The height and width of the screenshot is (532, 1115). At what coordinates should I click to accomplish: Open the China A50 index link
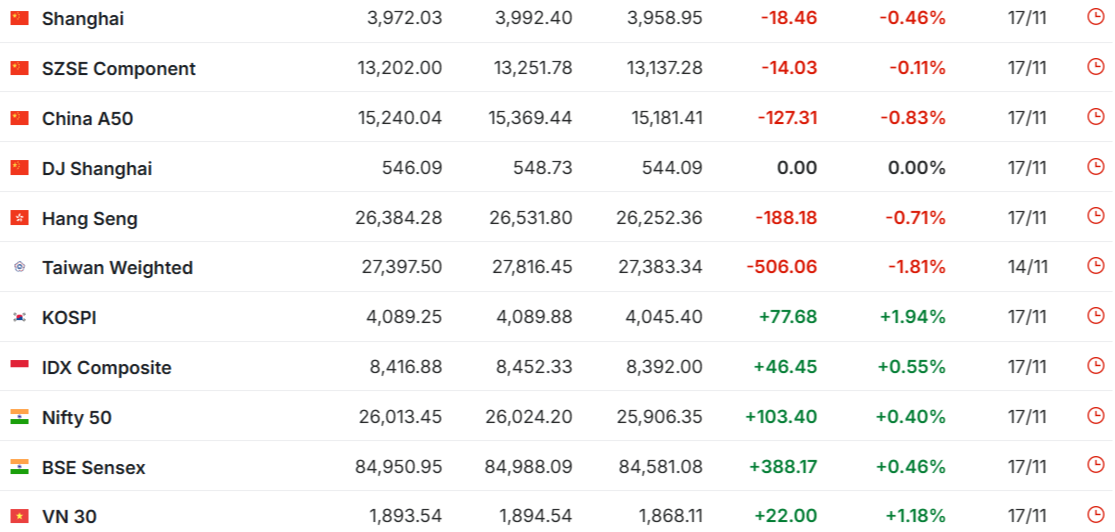coord(87,119)
